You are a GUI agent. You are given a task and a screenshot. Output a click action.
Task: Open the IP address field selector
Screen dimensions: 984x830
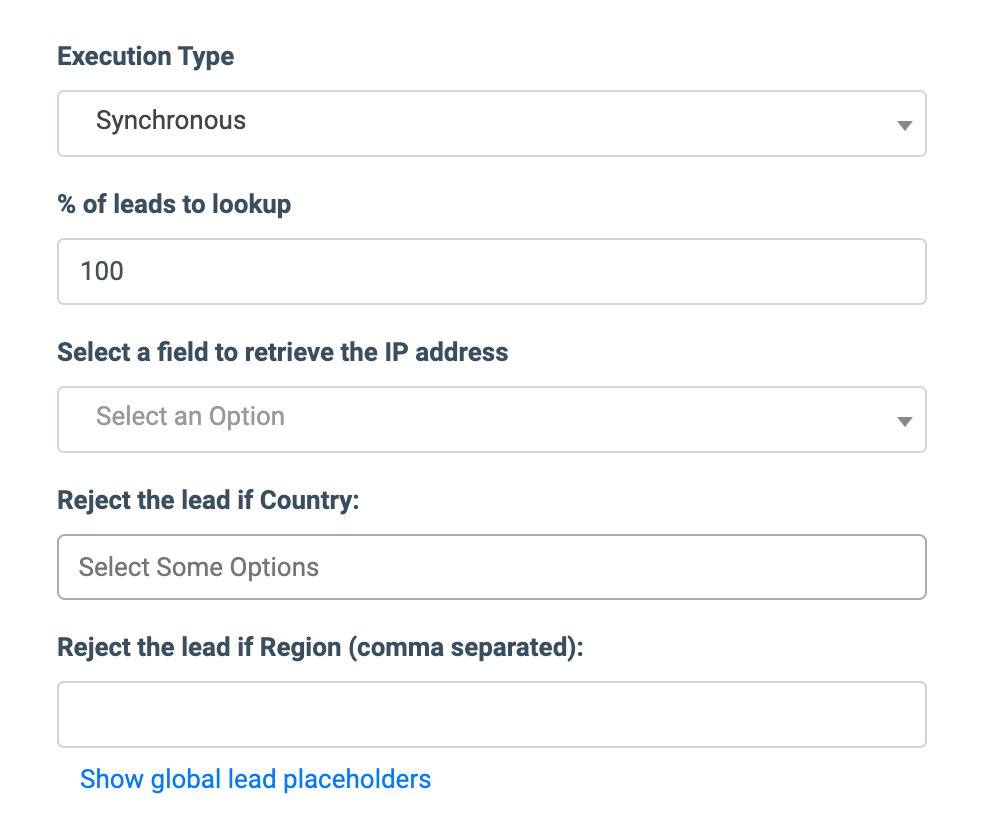point(490,419)
